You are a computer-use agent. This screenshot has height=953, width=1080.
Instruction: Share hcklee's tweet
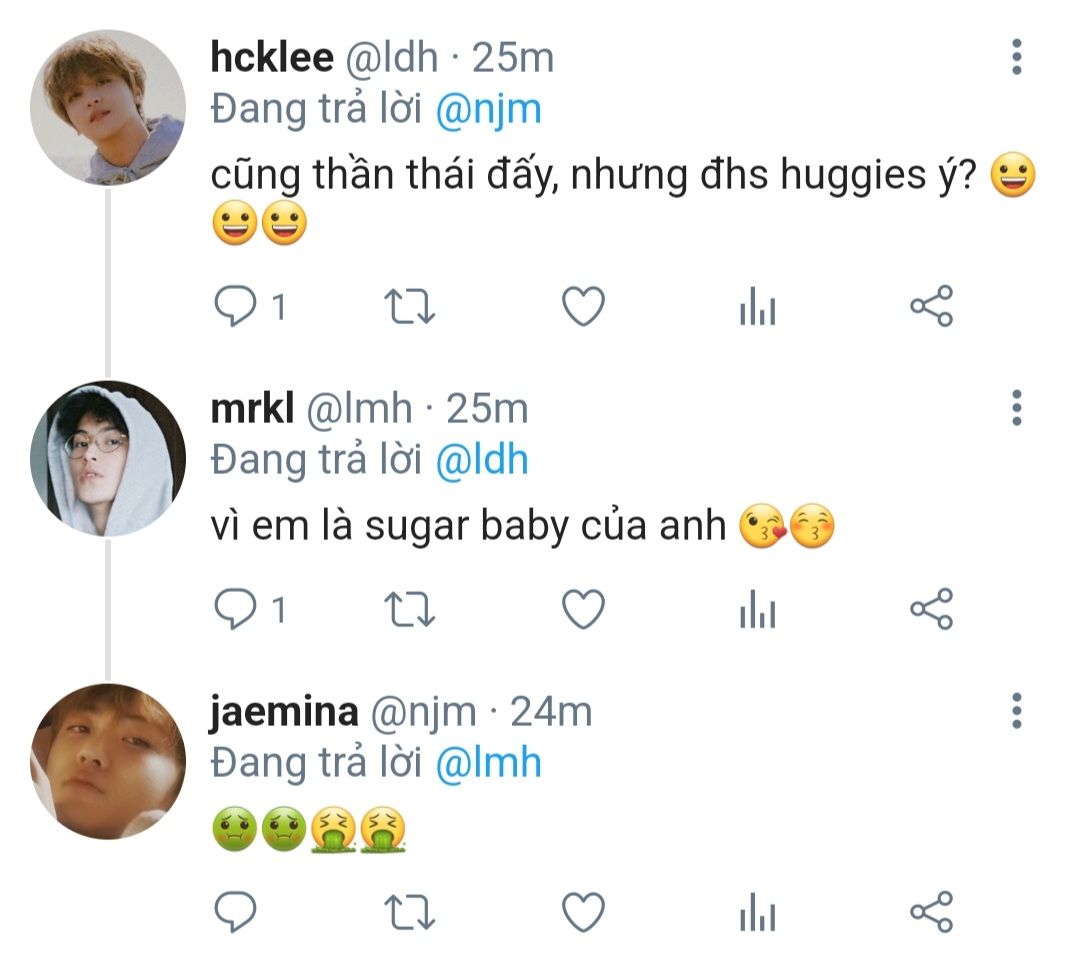pos(932,307)
